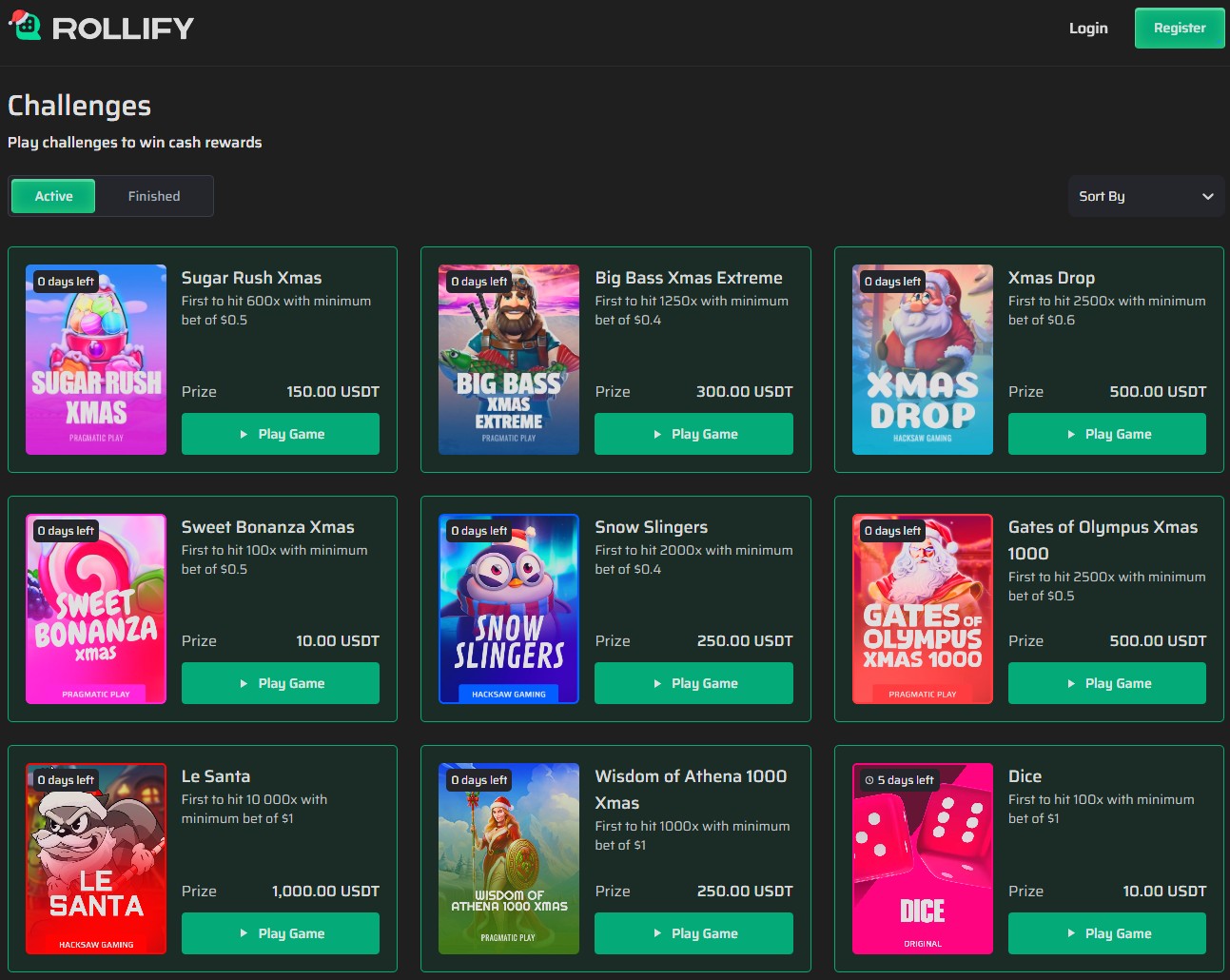
Task: Open the Xmas Drop game thumbnail
Action: tap(923, 360)
